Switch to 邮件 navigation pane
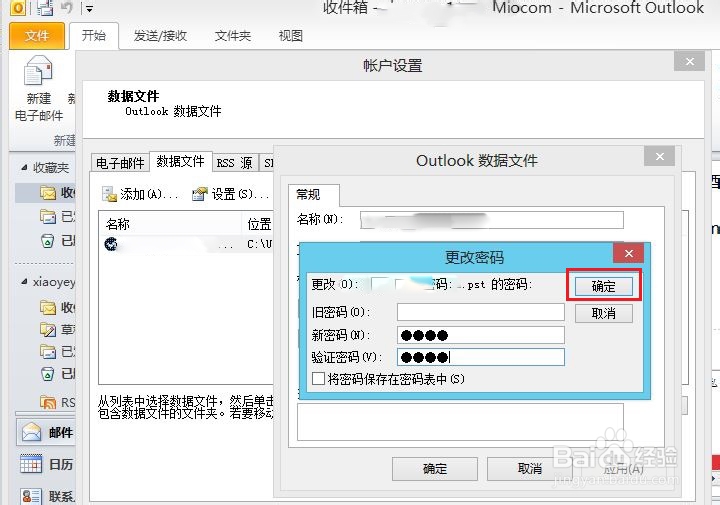Screen dimensions: 720x505 (x=46, y=432)
